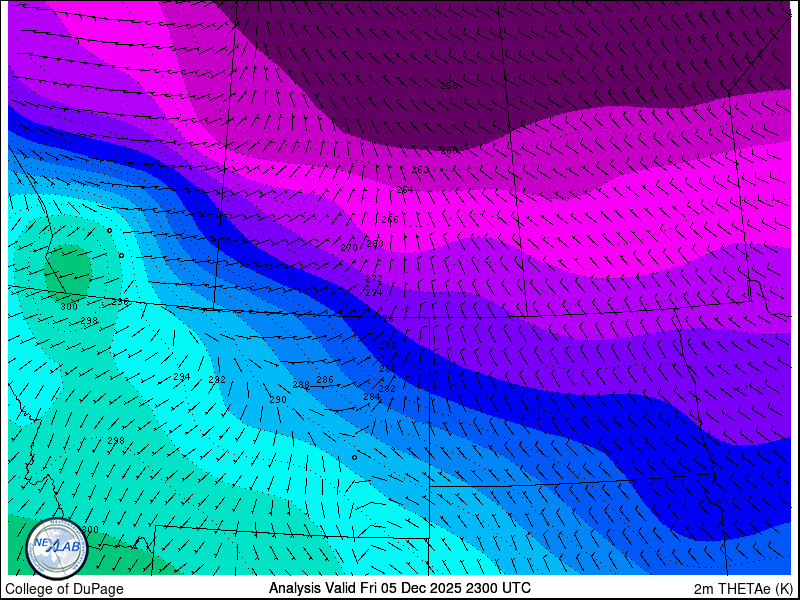
Task: Click the 262 contour label
Action: [x=420, y=170]
